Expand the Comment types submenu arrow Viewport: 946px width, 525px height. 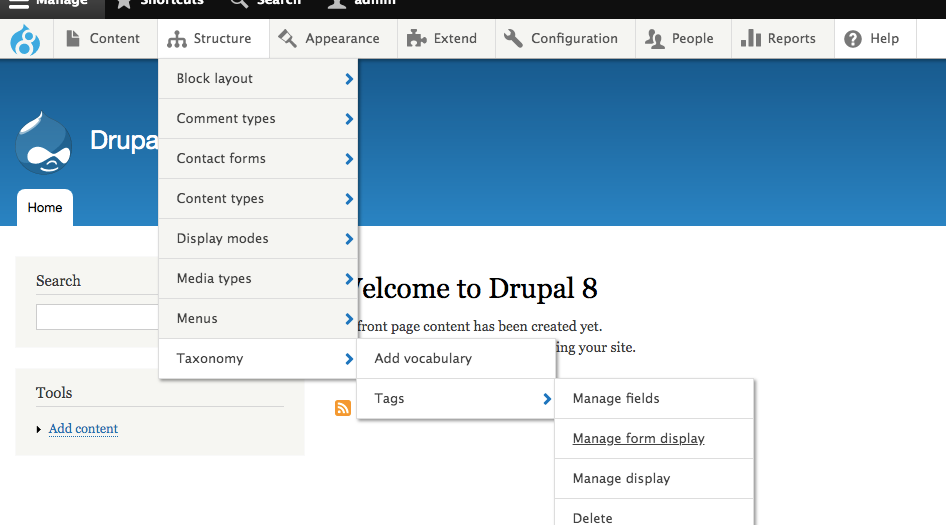(x=349, y=119)
